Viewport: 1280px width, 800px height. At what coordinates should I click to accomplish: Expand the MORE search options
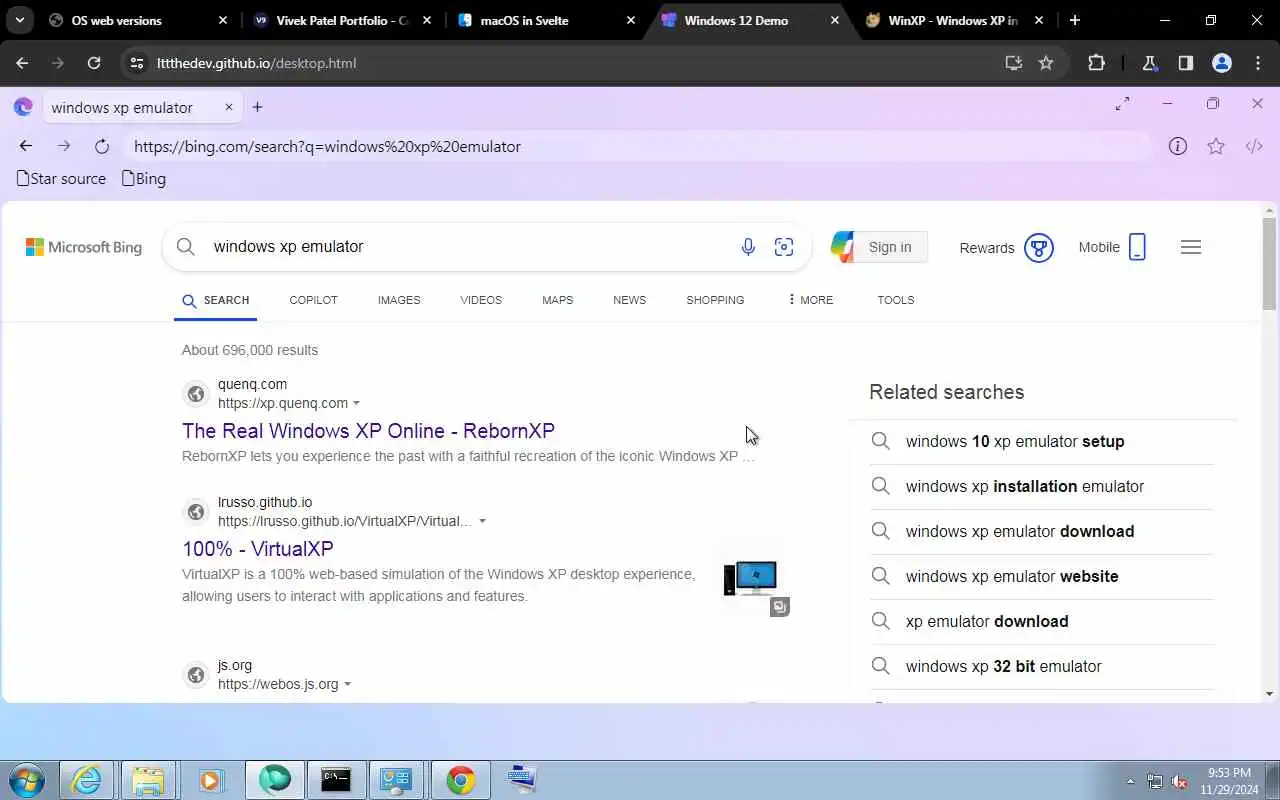tap(810, 300)
